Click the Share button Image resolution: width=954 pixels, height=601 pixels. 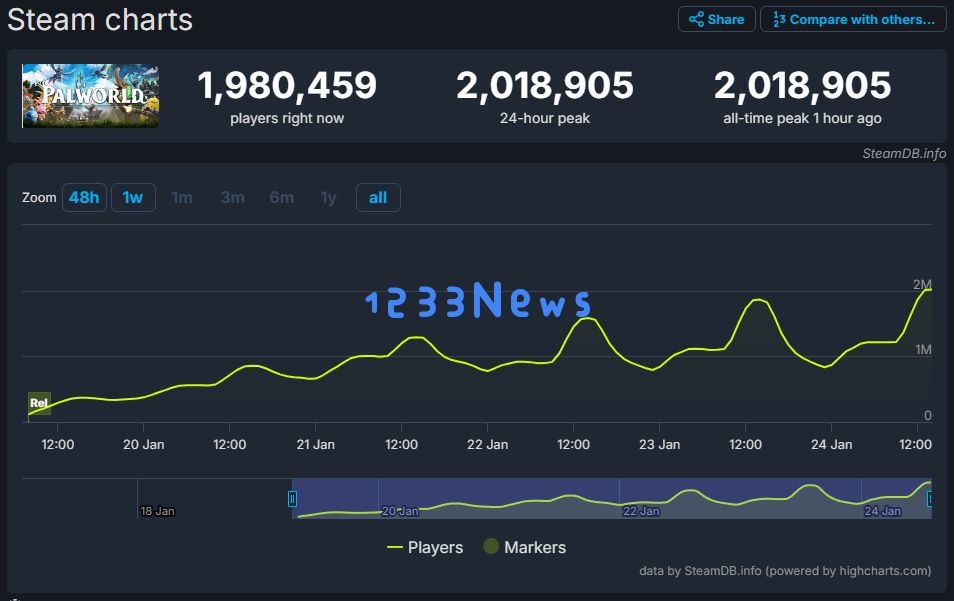click(716, 19)
